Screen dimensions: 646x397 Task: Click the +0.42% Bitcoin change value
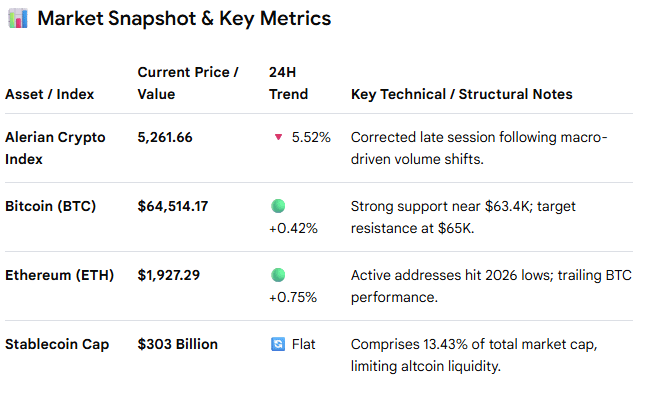(293, 228)
